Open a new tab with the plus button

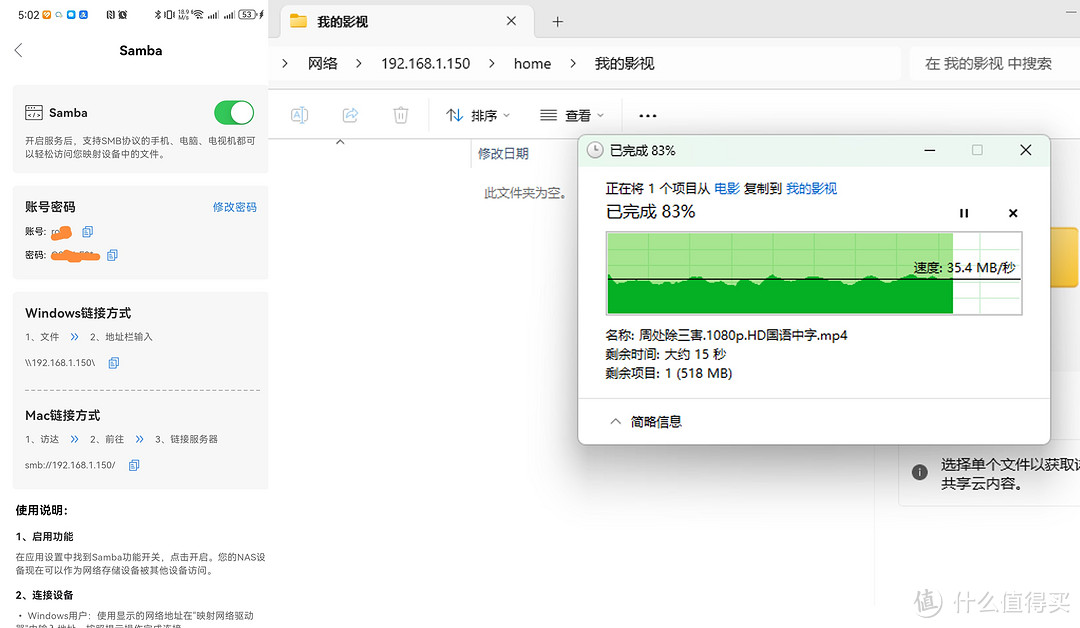[557, 20]
